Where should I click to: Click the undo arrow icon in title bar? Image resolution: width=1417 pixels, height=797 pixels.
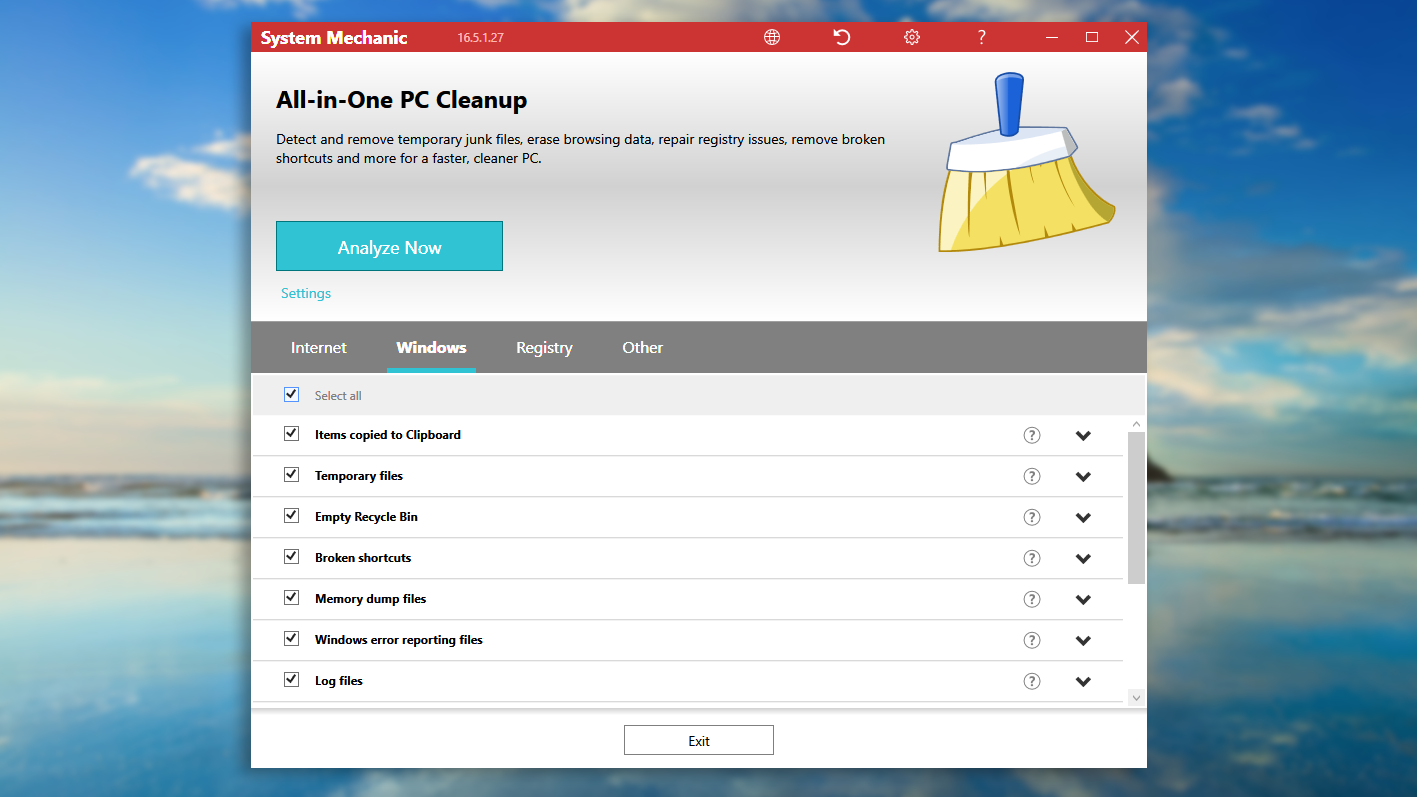click(x=842, y=37)
